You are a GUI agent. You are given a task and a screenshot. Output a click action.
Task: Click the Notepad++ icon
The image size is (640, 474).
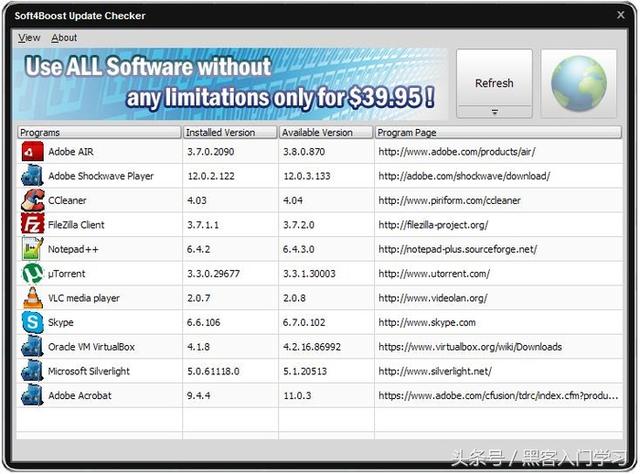pos(32,249)
